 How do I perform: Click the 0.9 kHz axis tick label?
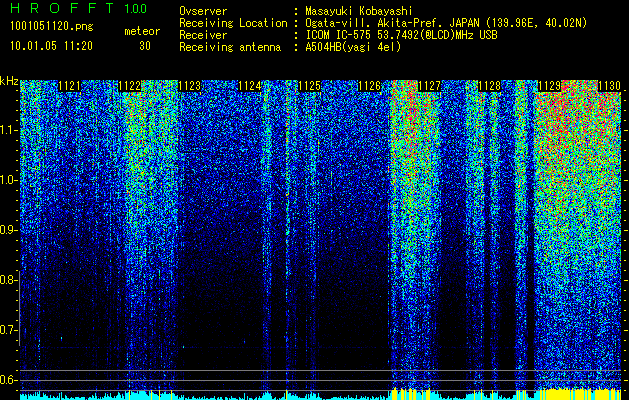[x=8, y=230]
